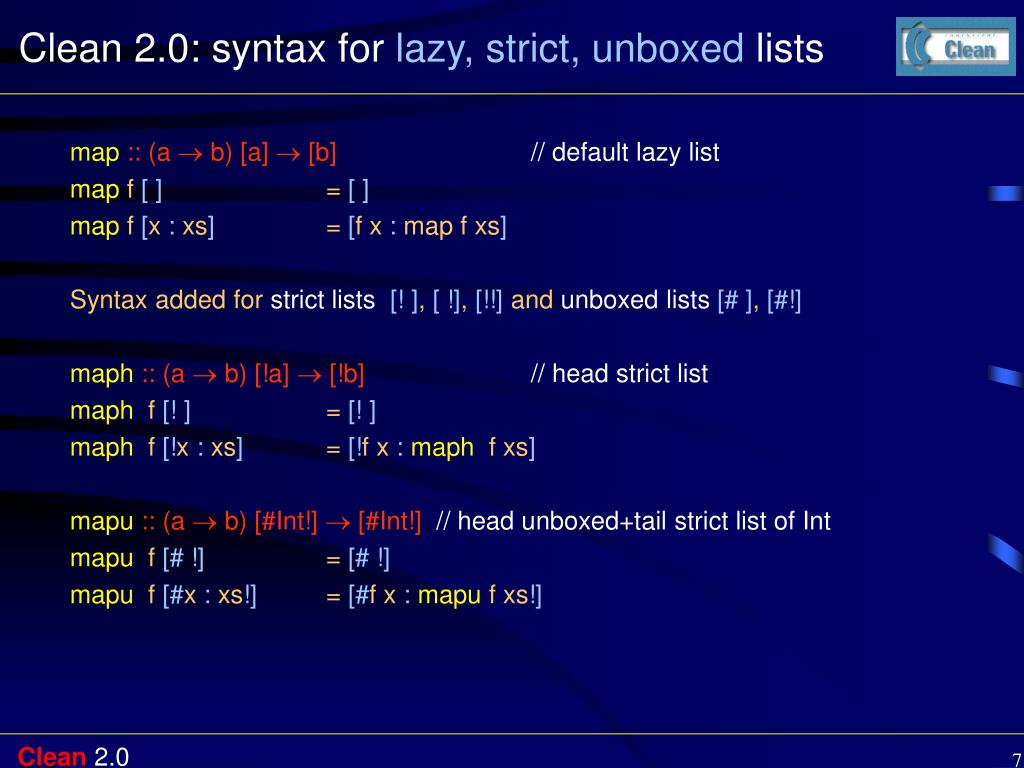Screen dimensions: 1024x768
Task: Click comment '// head unboxed+tail strict list of Int'
Action: point(633,522)
